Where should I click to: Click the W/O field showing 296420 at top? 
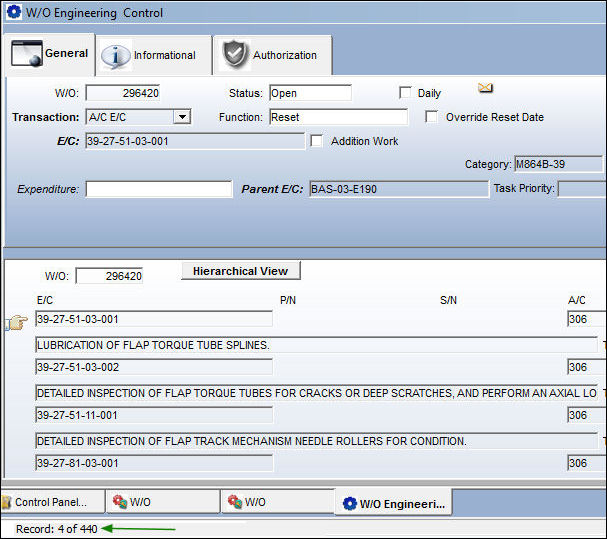(123, 93)
